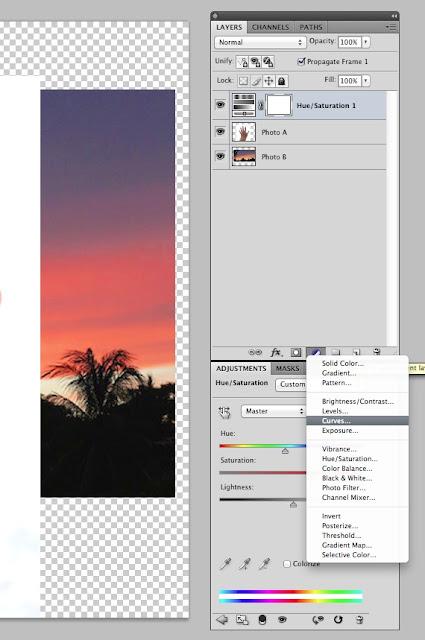Lock all with the padlock icon
This screenshot has height=640, width=425.
click(281, 81)
